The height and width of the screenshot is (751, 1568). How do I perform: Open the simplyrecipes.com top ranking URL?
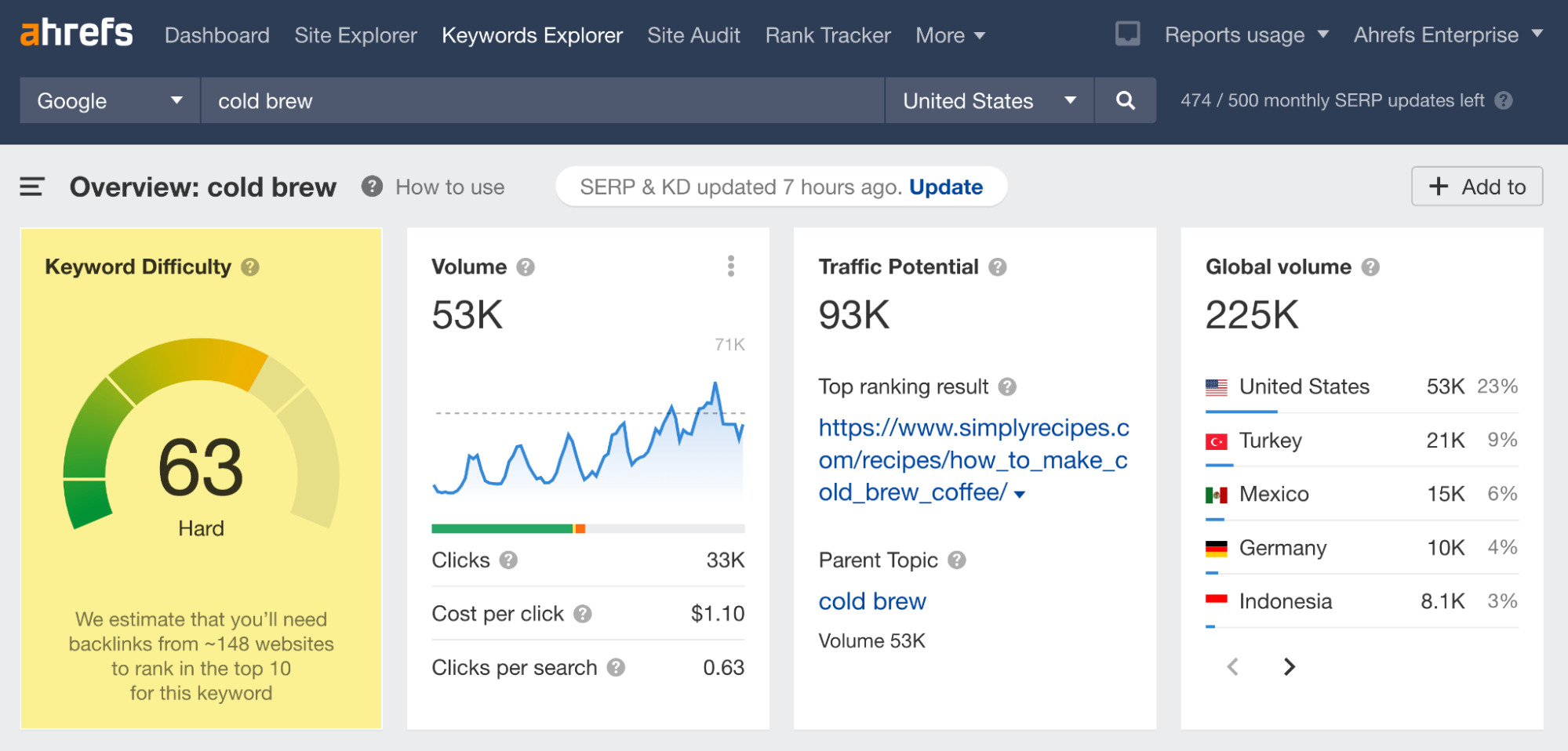pyautogui.click(x=973, y=460)
